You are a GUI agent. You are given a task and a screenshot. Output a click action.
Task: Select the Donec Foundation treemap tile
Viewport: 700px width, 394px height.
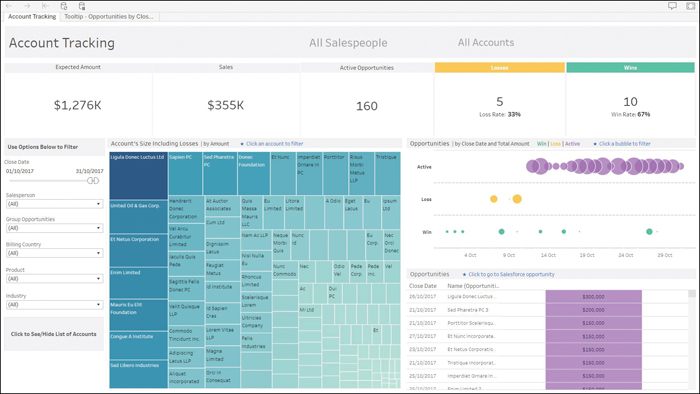(x=254, y=174)
